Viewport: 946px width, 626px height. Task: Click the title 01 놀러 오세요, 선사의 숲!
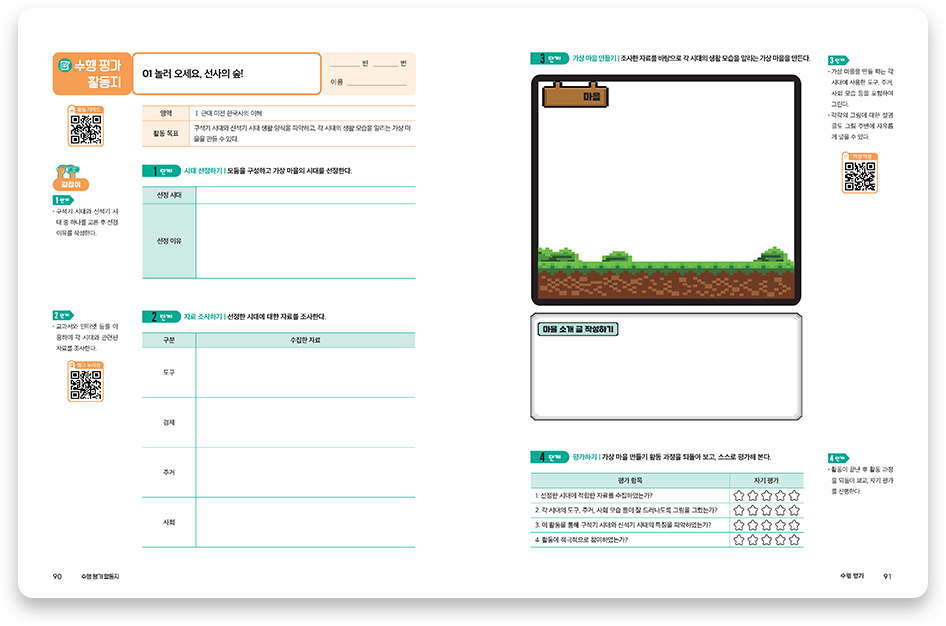192,74
